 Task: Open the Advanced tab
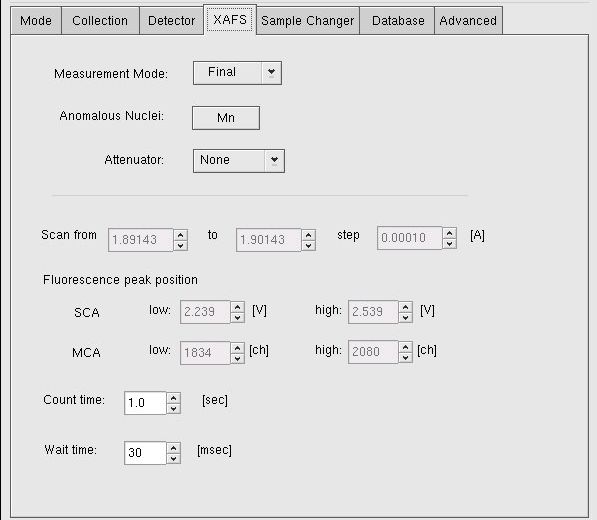[x=468, y=21]
